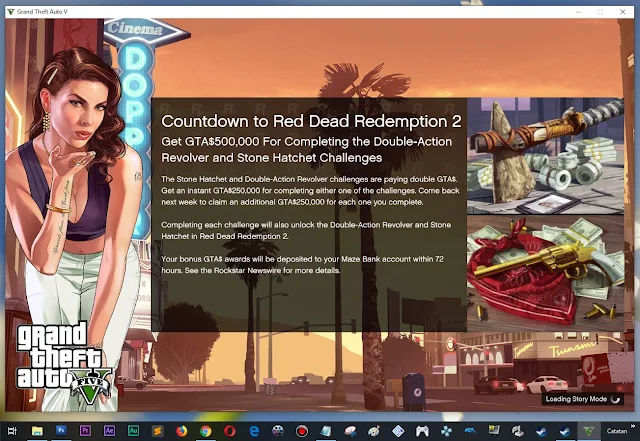Open Firefox browser from the taskbar
The image size is (640, 441).
(182, 431)
